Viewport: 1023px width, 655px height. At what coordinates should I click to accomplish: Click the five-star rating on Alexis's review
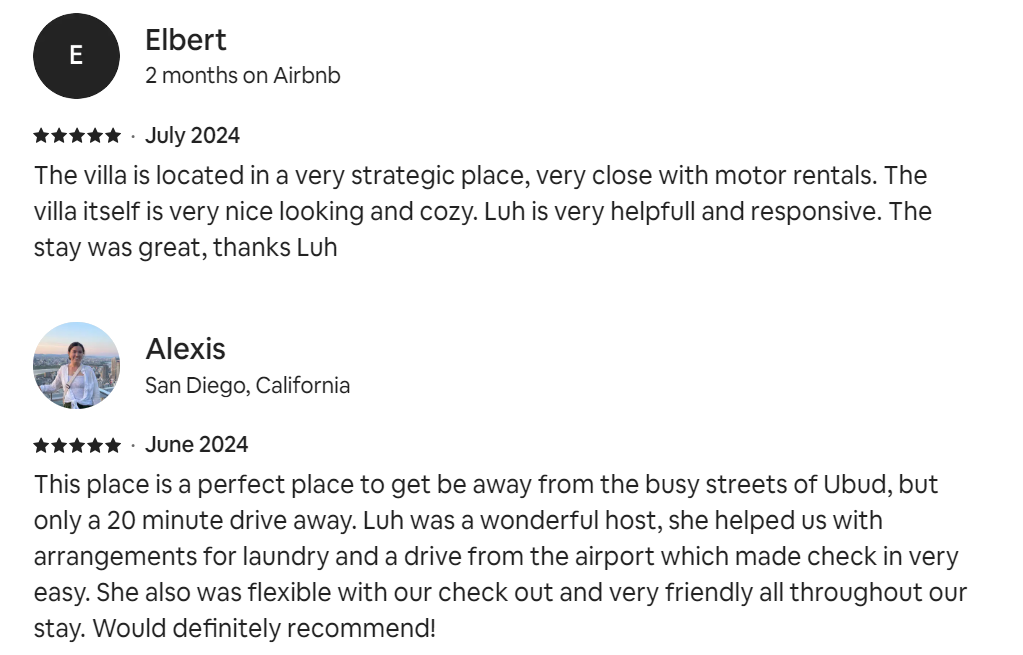[x=77, y=445]
